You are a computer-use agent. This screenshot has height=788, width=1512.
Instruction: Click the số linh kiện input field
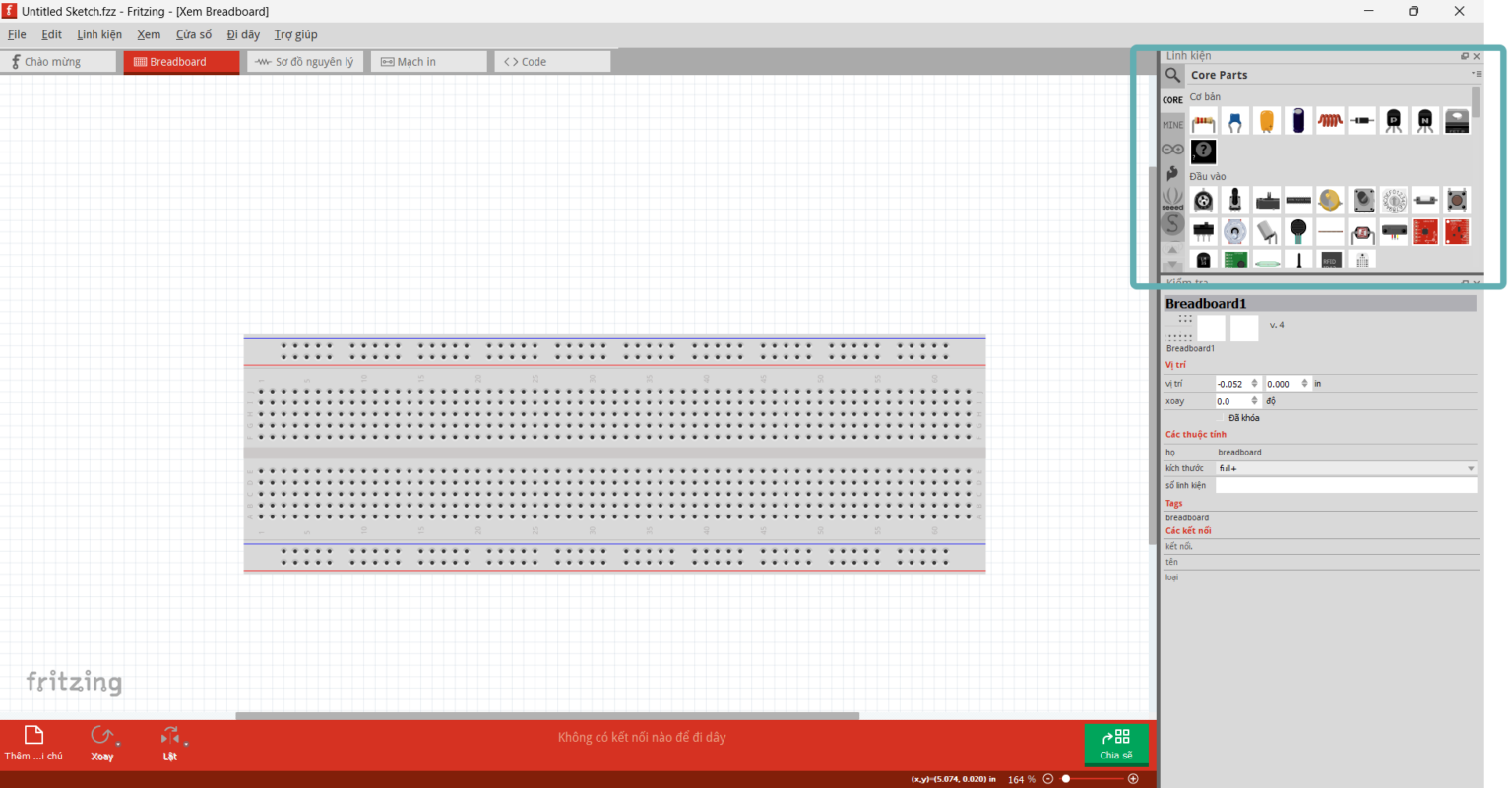[1346, 485]
